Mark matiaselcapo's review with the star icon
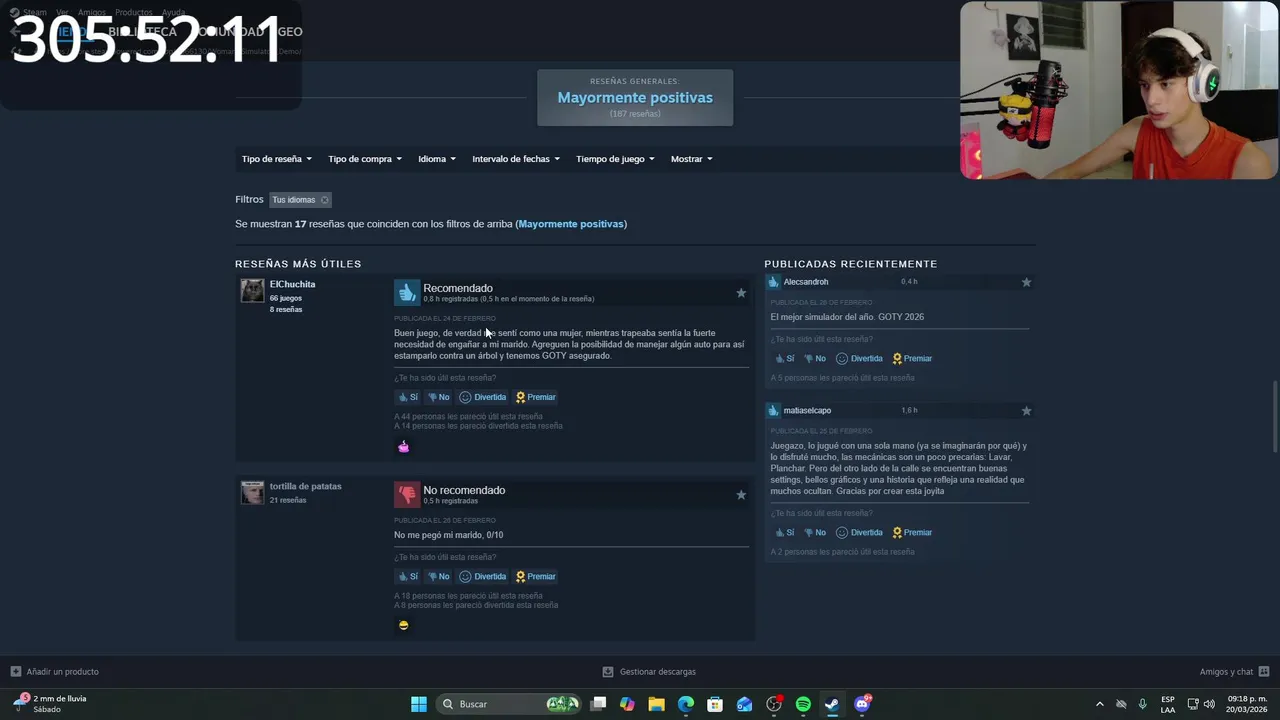The image size is (1280, 720). 1026,411
